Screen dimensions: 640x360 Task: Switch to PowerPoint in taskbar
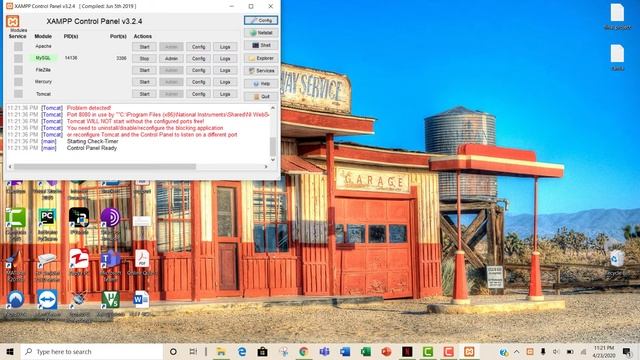tap(387, 351)
